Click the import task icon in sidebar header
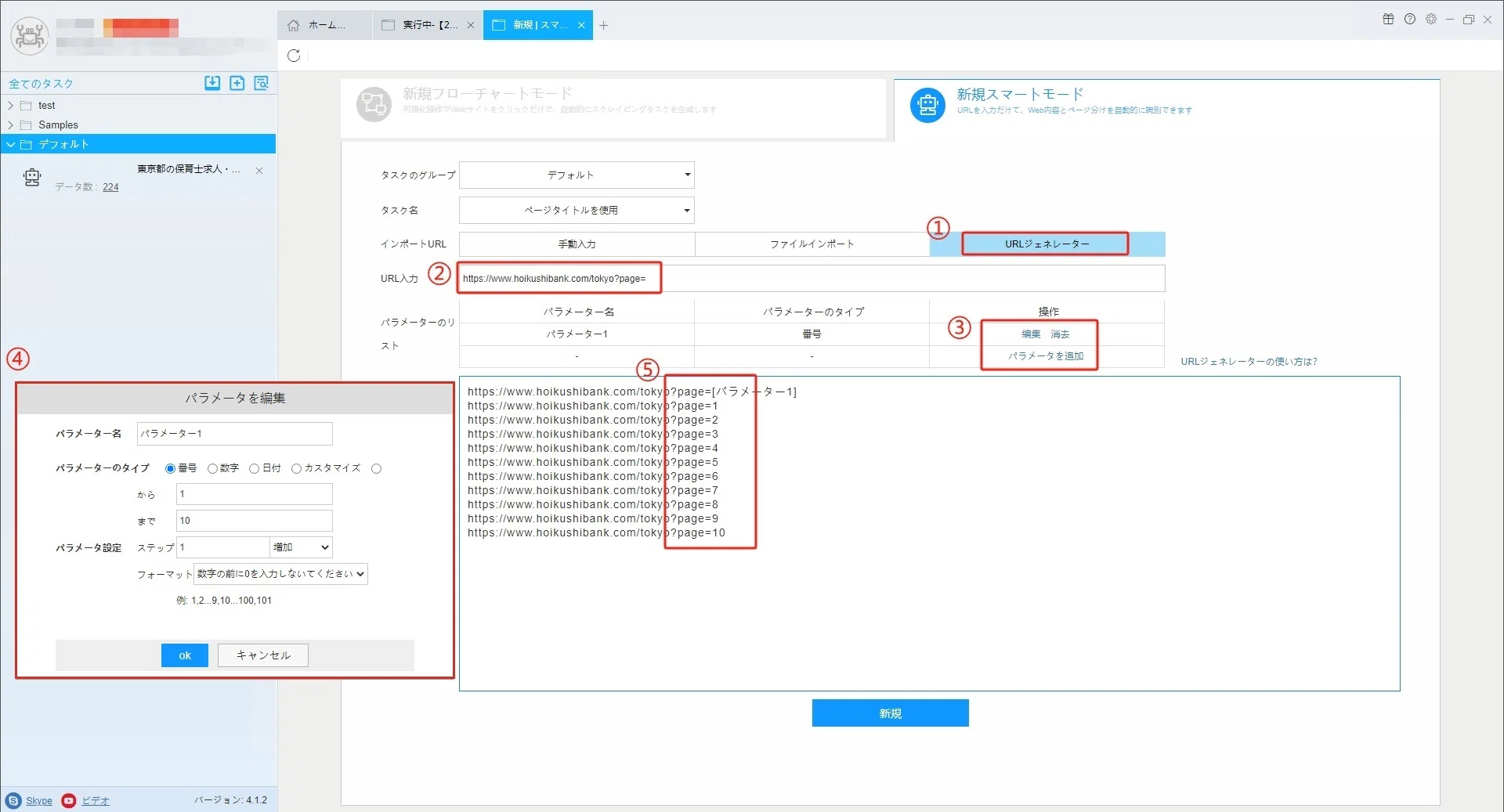The image size is (1504, 812). (212, 83)
